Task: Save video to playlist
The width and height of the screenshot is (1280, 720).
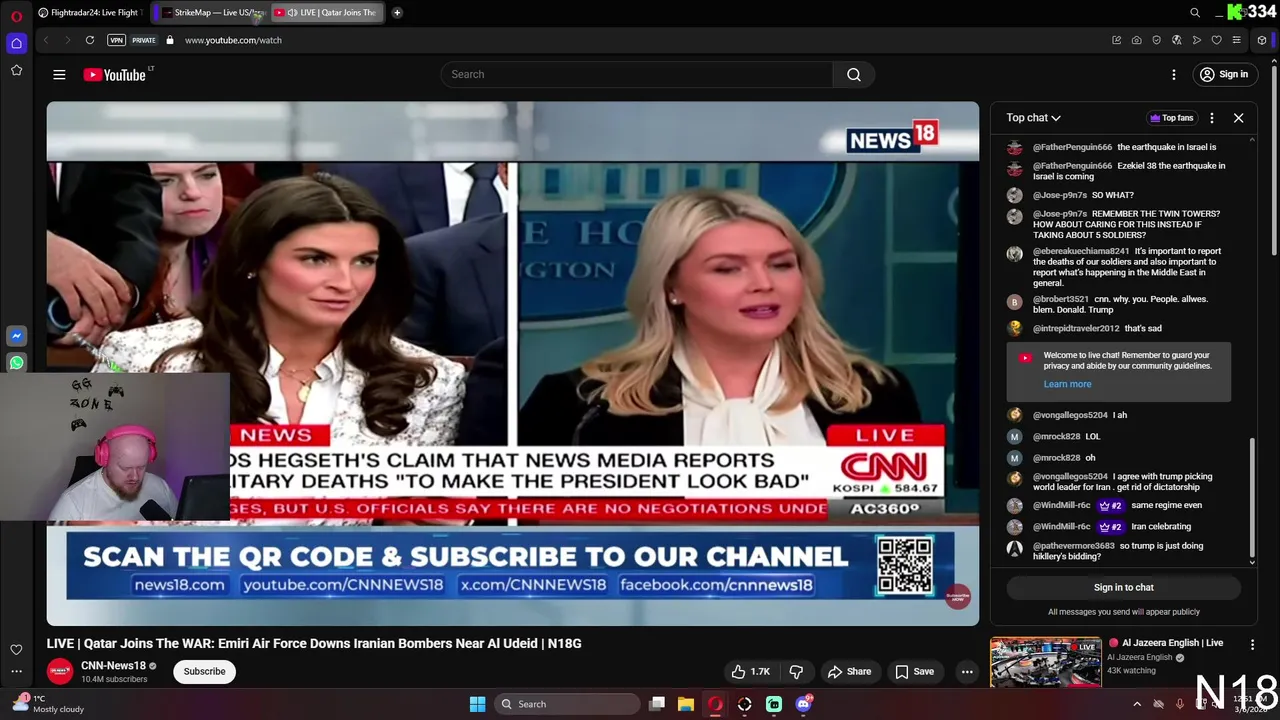Action: click(x=913, y=672)
